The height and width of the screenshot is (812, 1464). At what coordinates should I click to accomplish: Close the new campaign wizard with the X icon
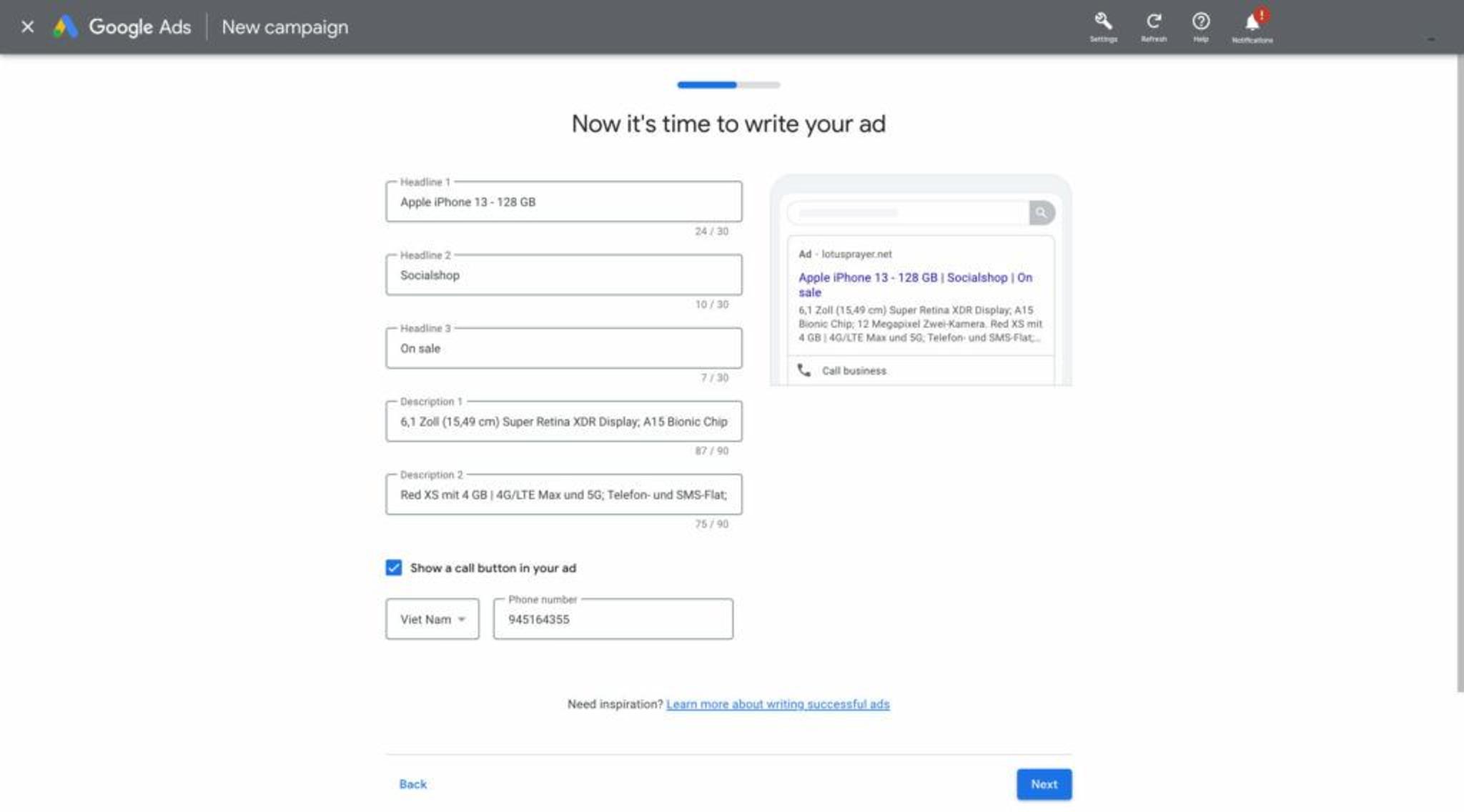[27, 27]
